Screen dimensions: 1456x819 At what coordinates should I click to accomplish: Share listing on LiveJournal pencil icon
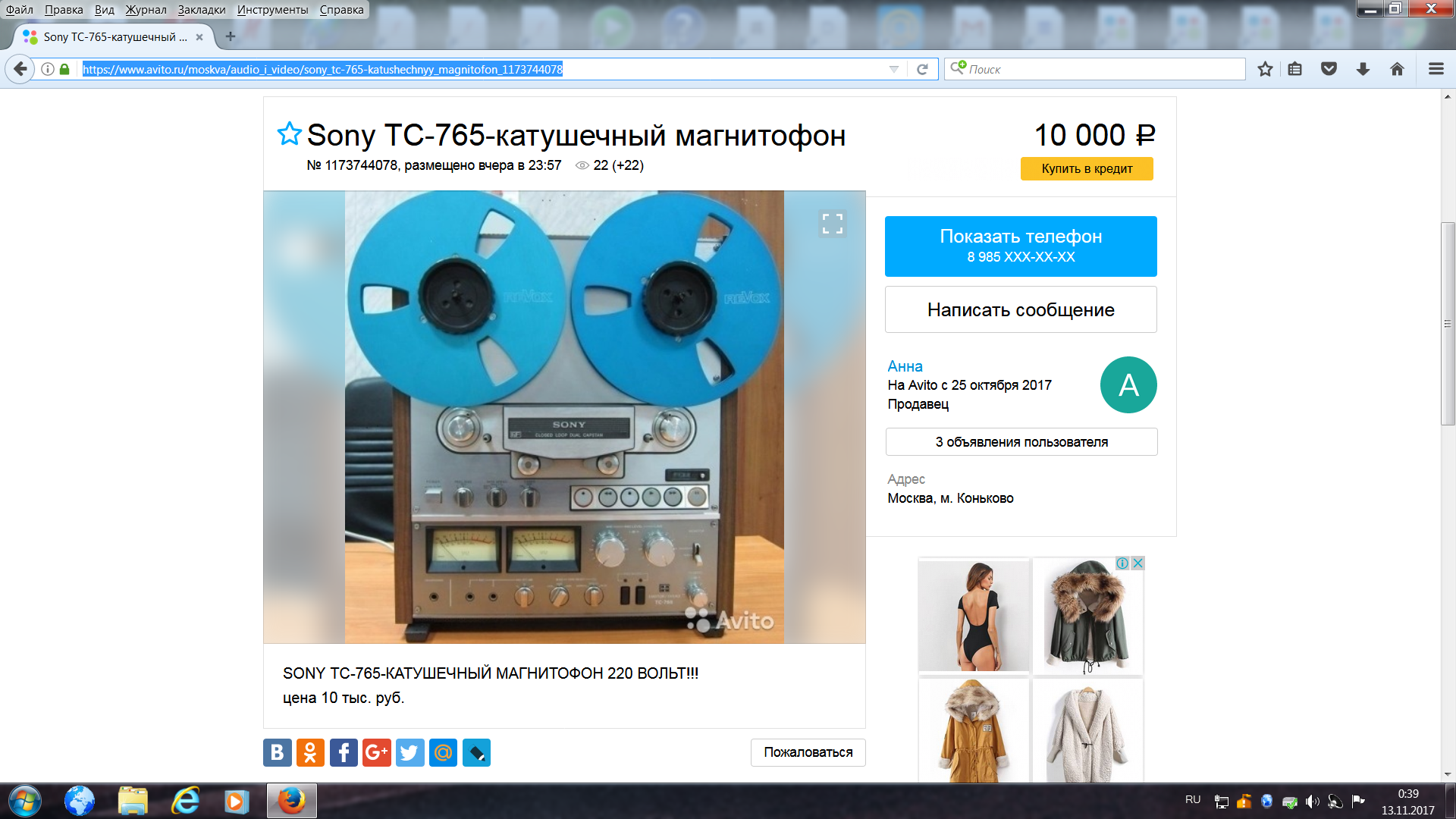476,752
